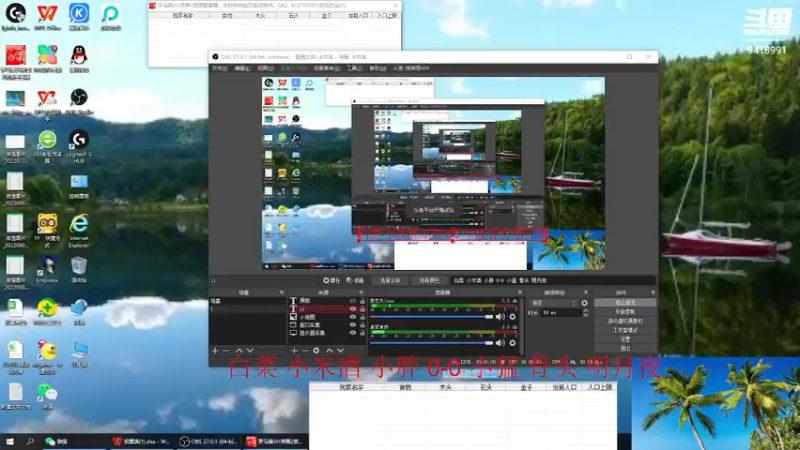Open the 文件(F) menu in OBS
Screen dimensions: 800x450
click(x=219, y=68)
